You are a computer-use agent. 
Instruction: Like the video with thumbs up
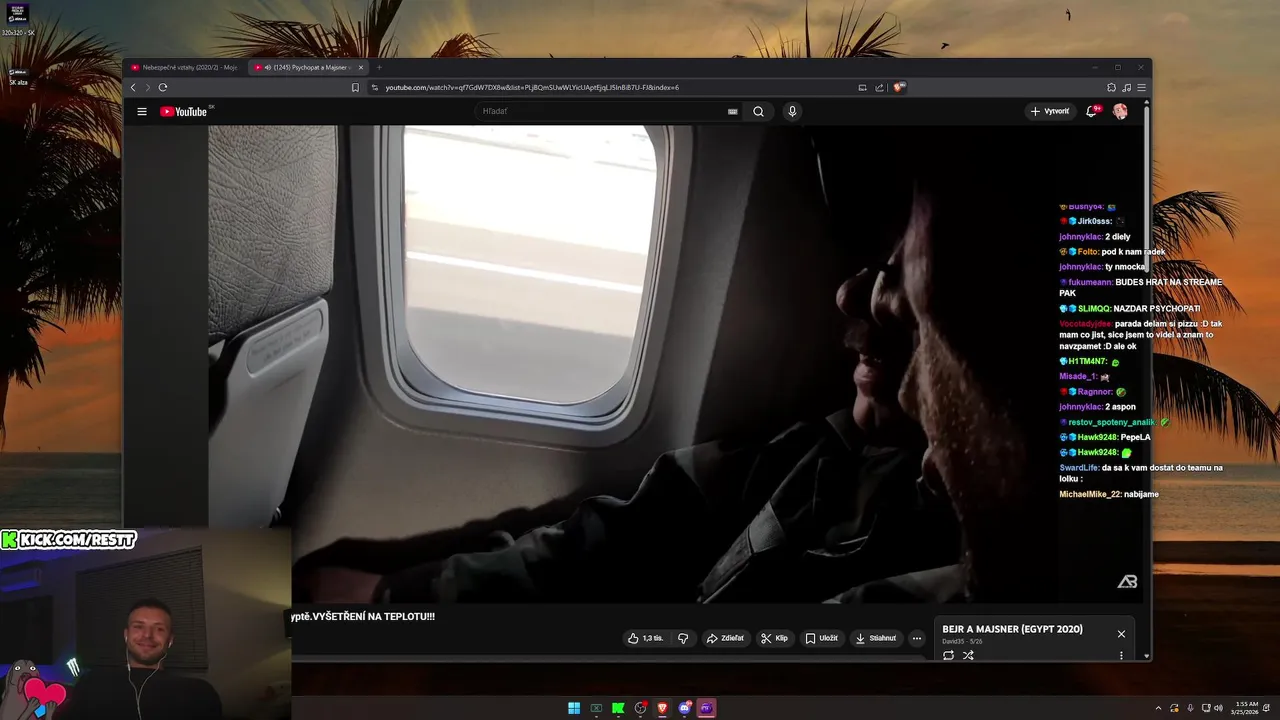[646, 638]
